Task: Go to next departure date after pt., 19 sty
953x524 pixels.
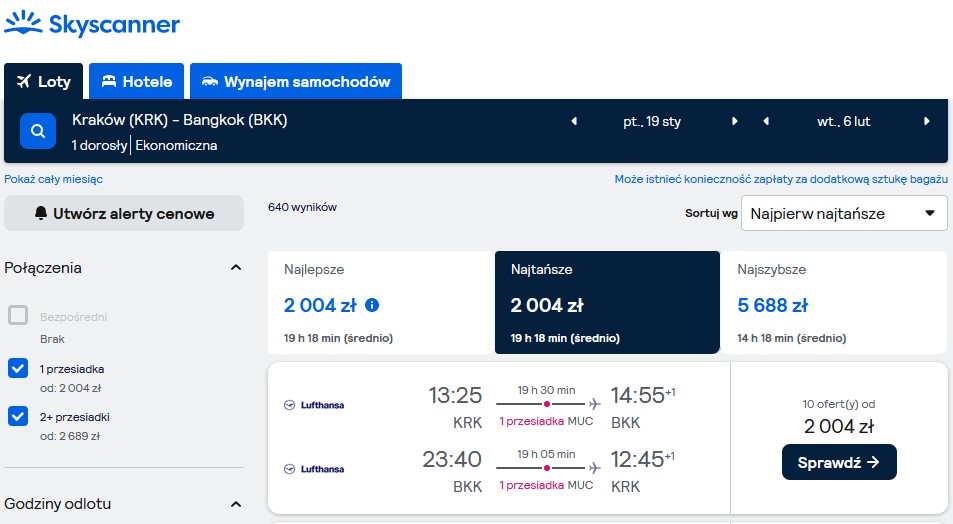Action: click(734, 121)
